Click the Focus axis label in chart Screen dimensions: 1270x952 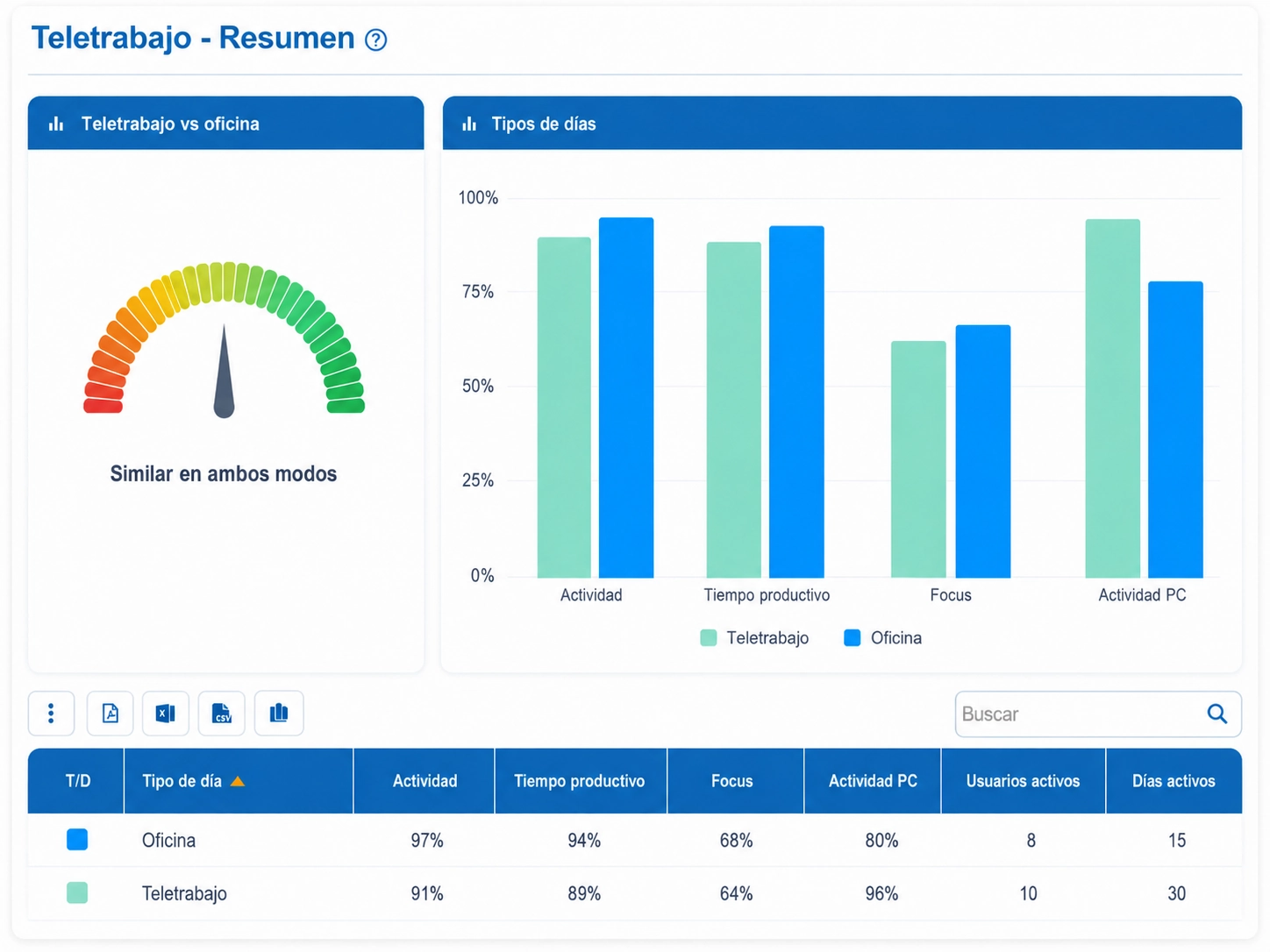click(951, 595)
